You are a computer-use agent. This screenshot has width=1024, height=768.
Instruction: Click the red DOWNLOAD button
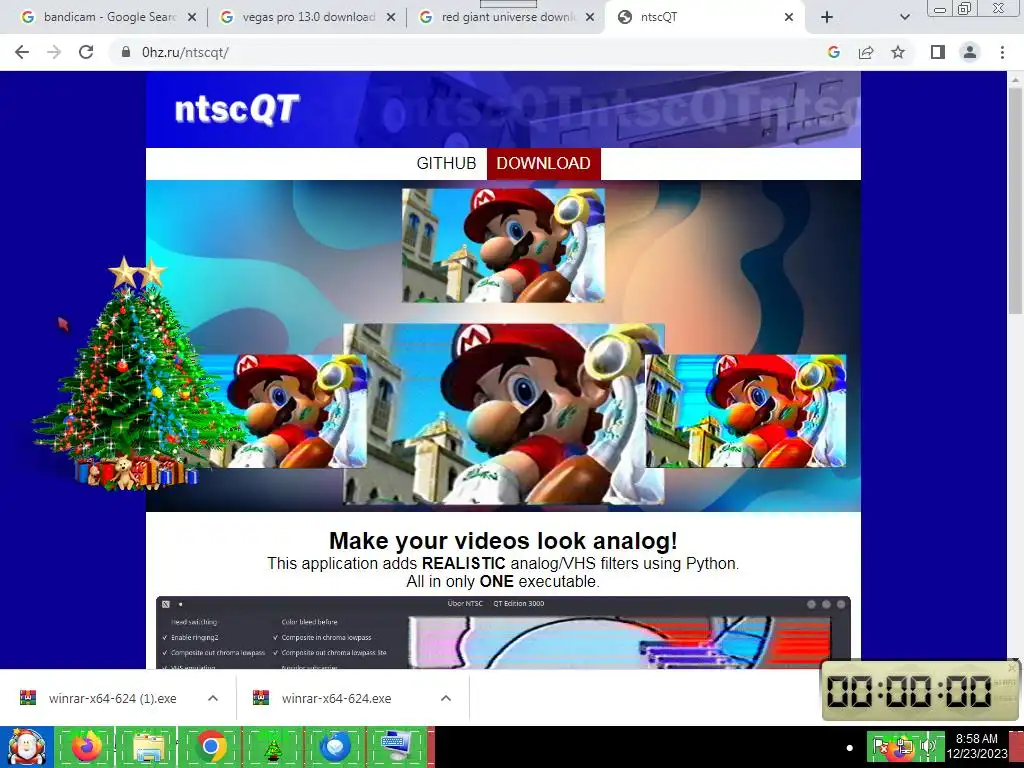(x=543, y=163)
